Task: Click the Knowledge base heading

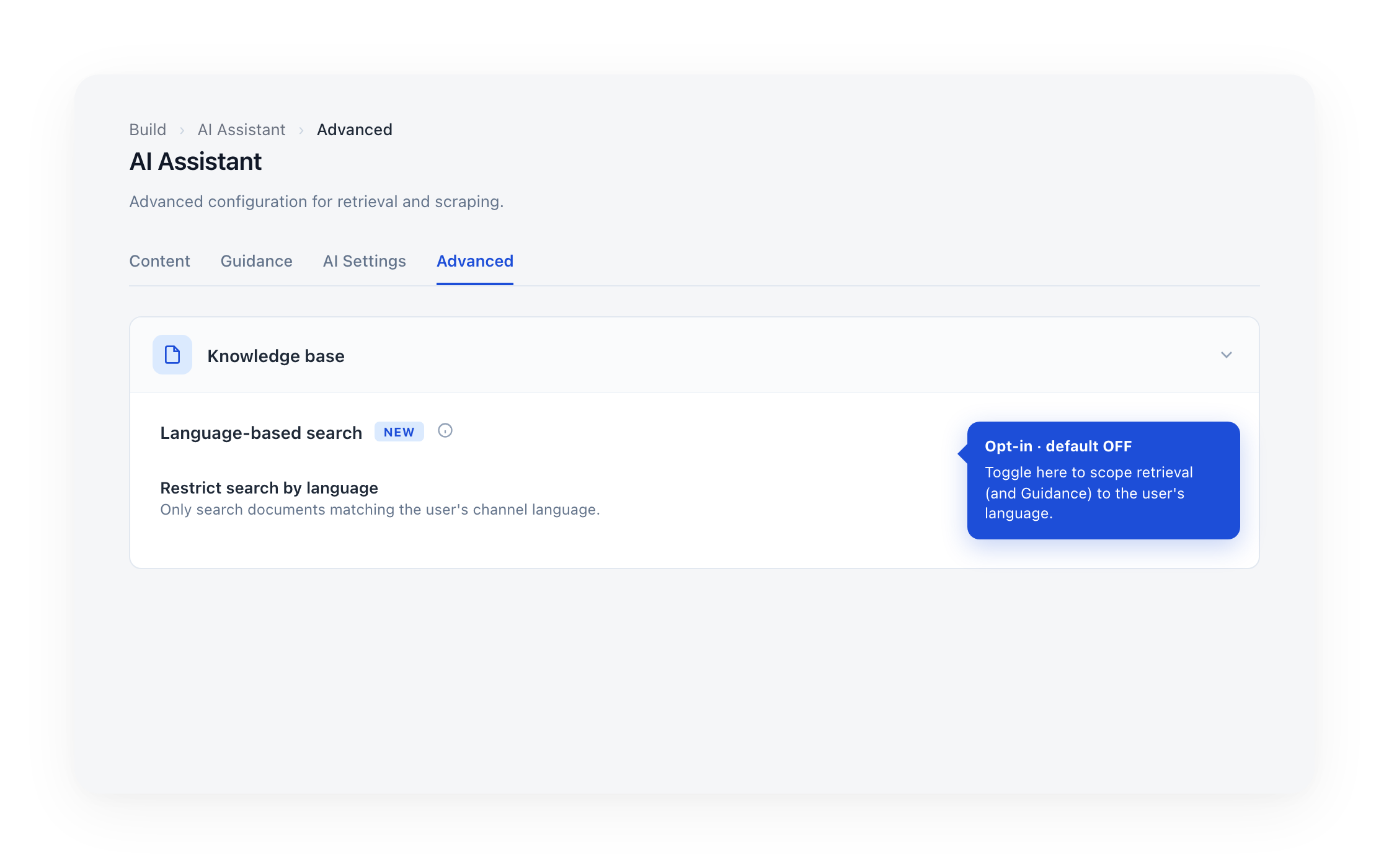Action: [276, 356]
